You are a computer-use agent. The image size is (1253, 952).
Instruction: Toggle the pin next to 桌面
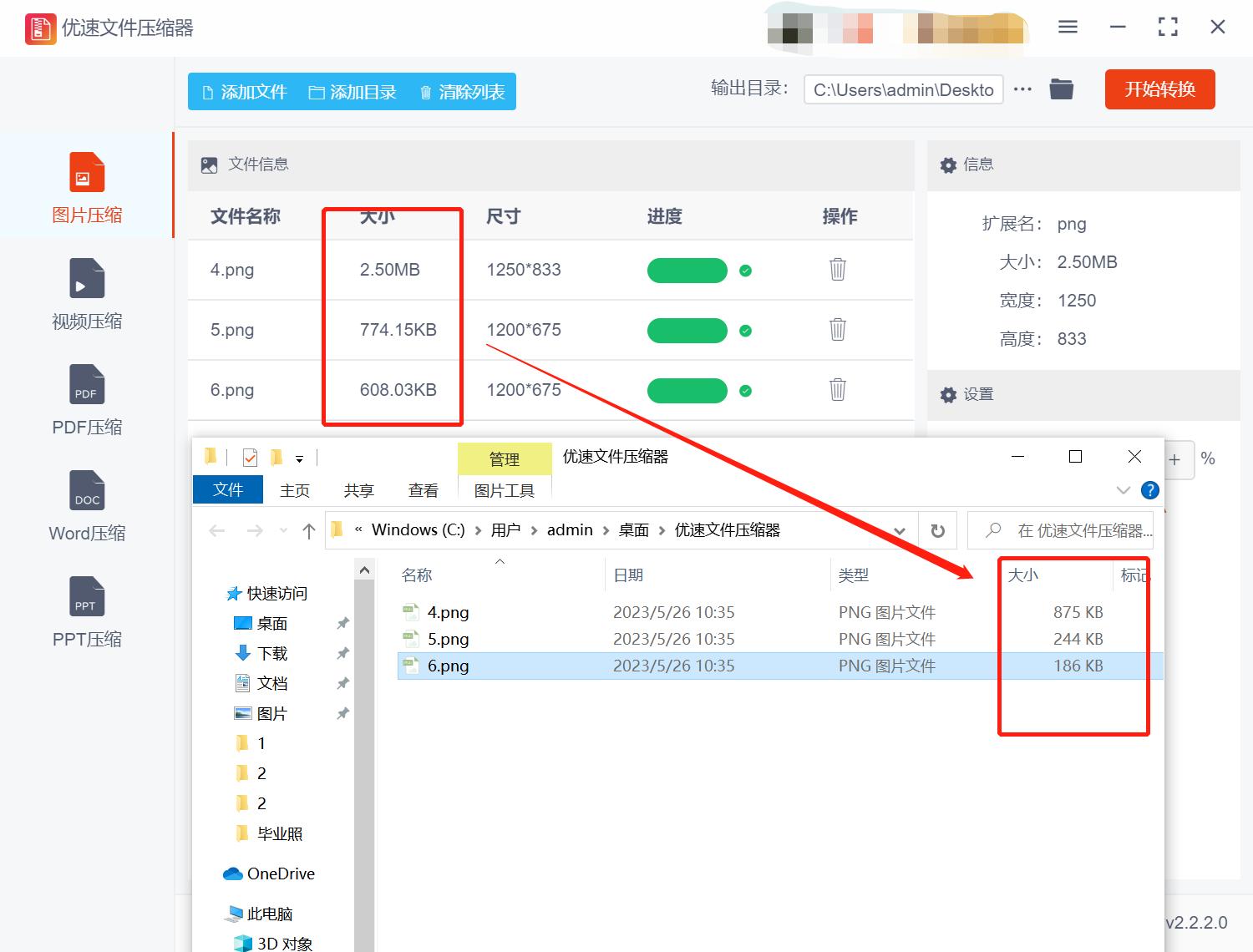pyautogui.click(x=342, y=622)
